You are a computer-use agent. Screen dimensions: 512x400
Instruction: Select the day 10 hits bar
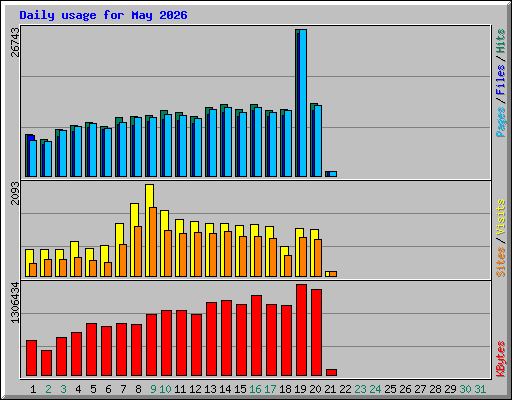pyautogui.click(x=166, y=143)
